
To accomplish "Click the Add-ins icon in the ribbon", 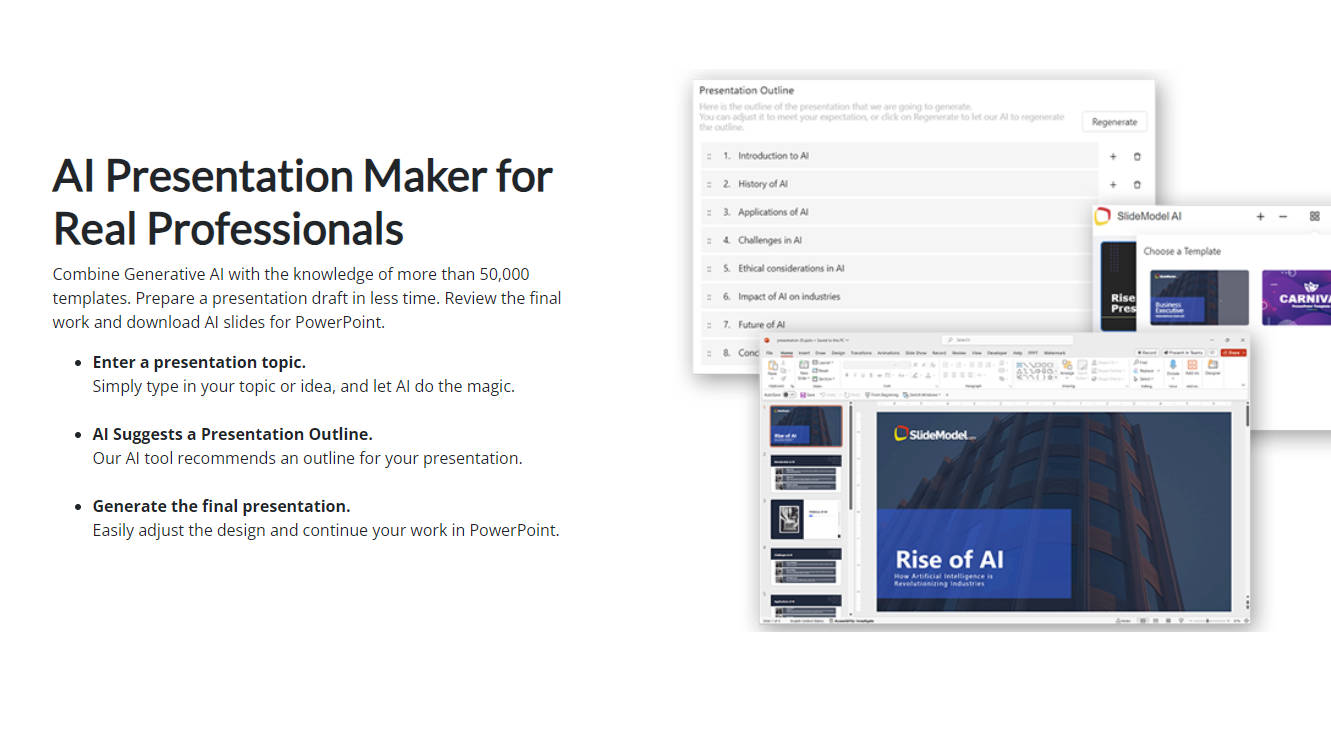I will pyautogui.click(x=1193, y=367).
